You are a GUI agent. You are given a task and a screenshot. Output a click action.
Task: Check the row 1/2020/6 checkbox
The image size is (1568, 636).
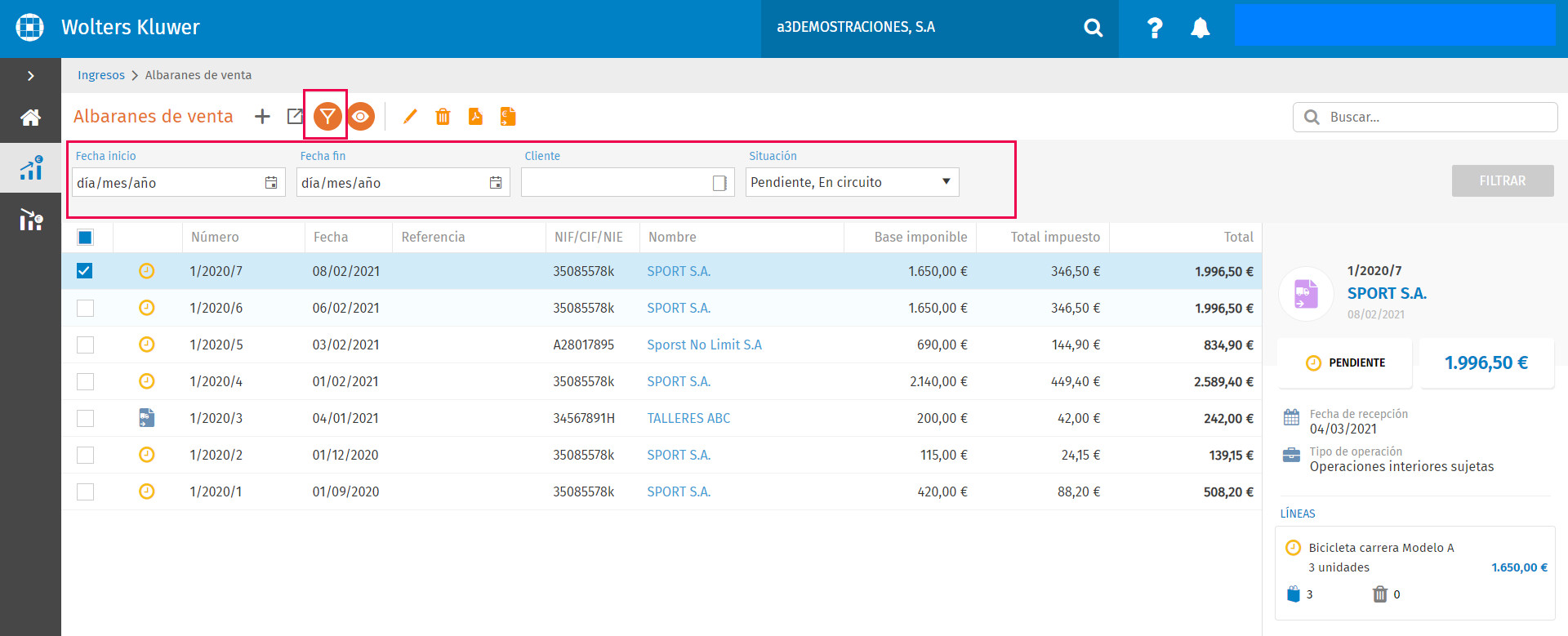[85, 308]
